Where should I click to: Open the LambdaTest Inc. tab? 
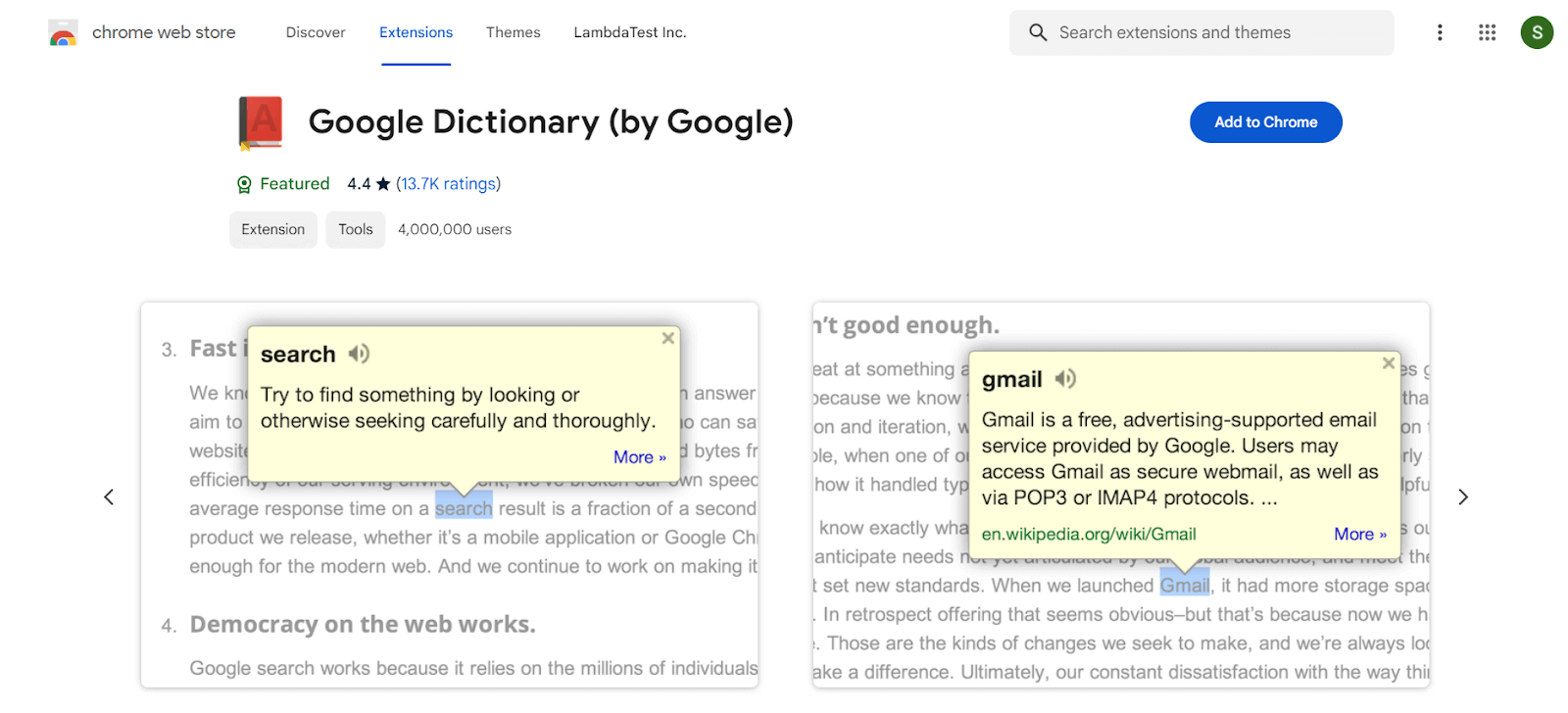630,32
